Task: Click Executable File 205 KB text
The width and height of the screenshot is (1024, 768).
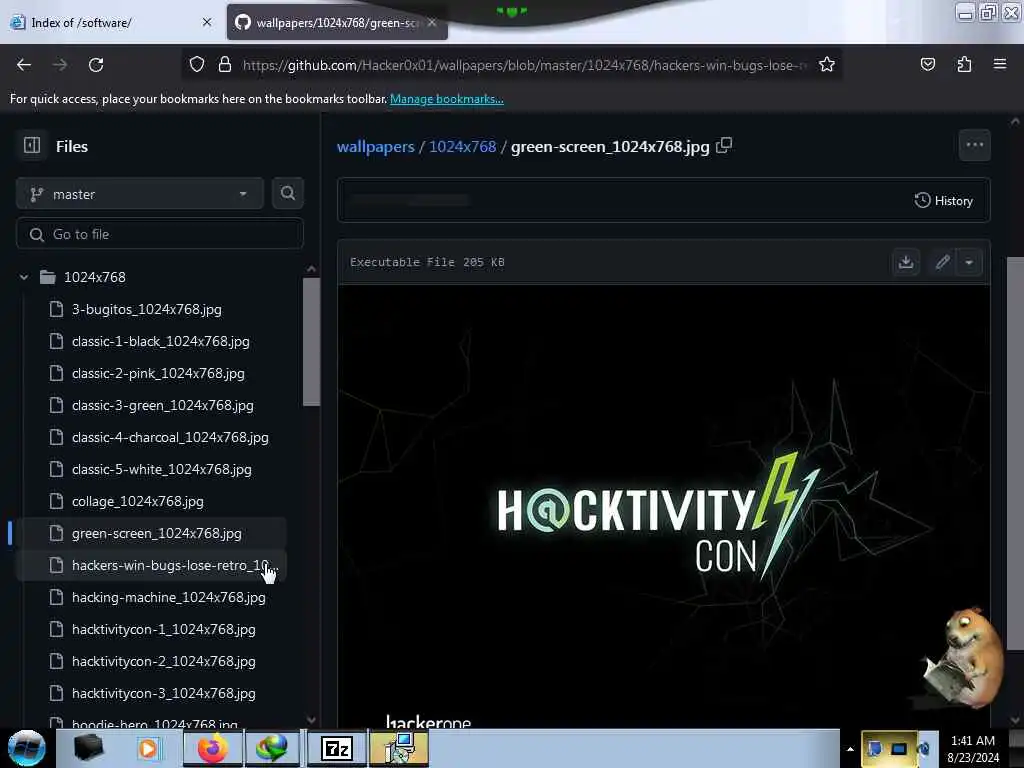Action: click(x=427, y=262)
